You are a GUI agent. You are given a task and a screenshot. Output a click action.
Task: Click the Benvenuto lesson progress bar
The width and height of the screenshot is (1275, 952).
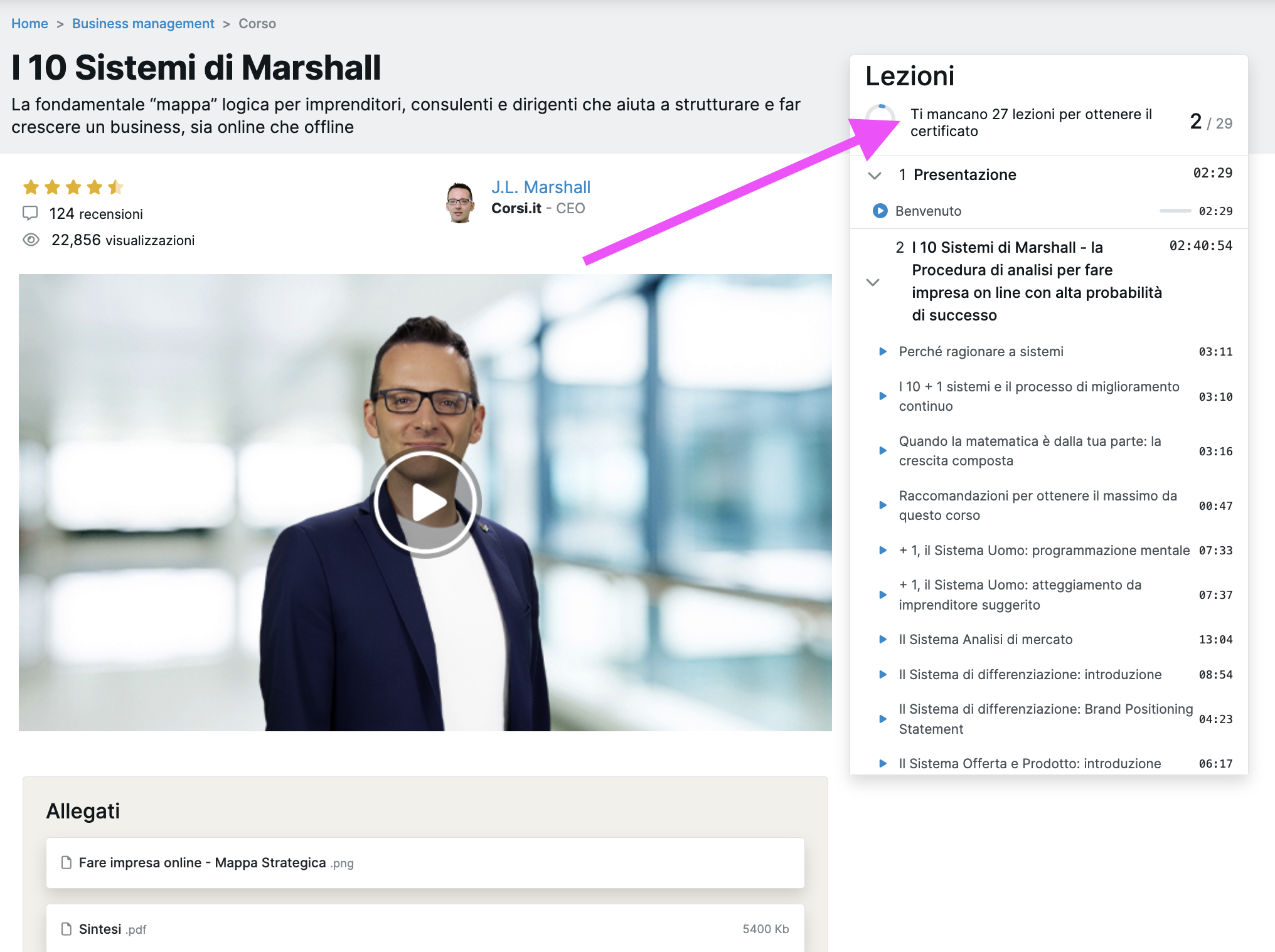1175,211
